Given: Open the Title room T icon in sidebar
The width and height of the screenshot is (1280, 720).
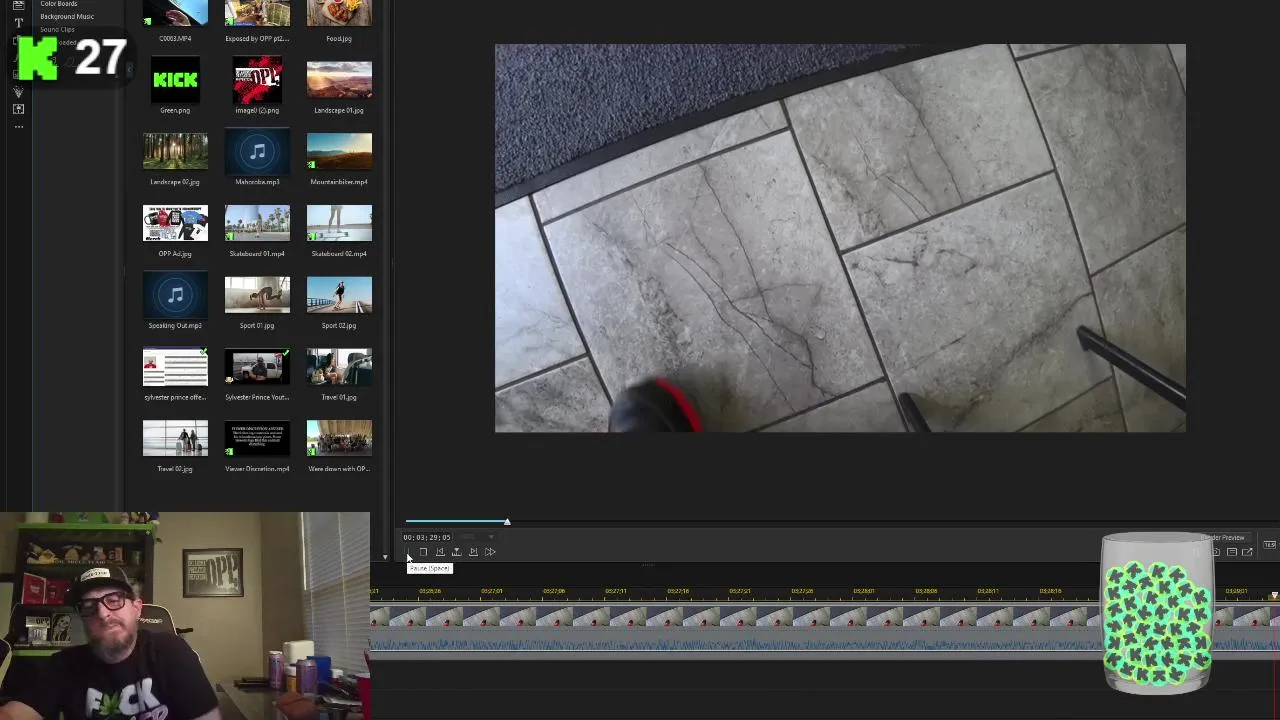Looking at the screenshot, I should tap(18, 22).
